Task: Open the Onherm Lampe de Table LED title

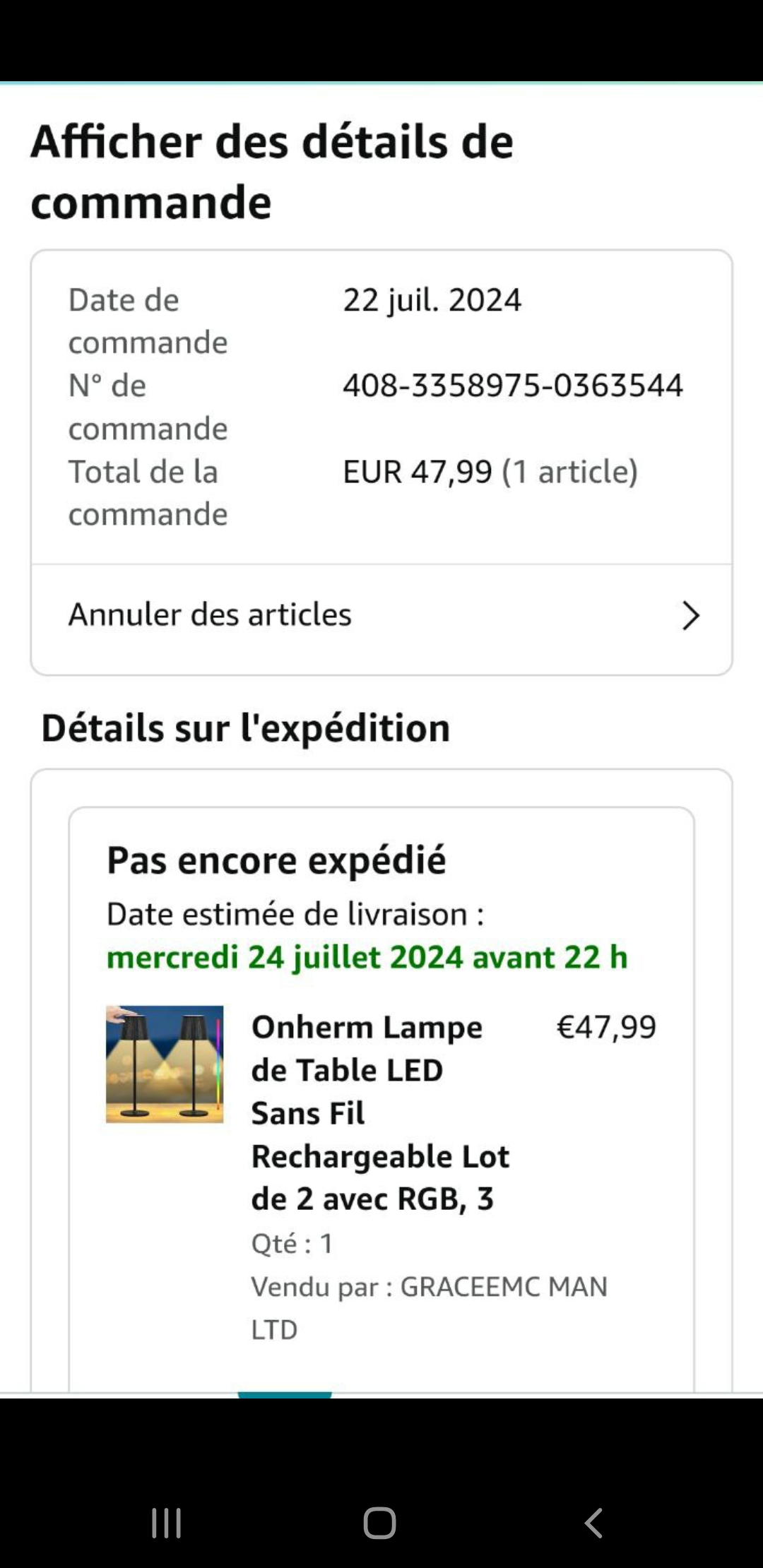Action: tap(380, 1112)
